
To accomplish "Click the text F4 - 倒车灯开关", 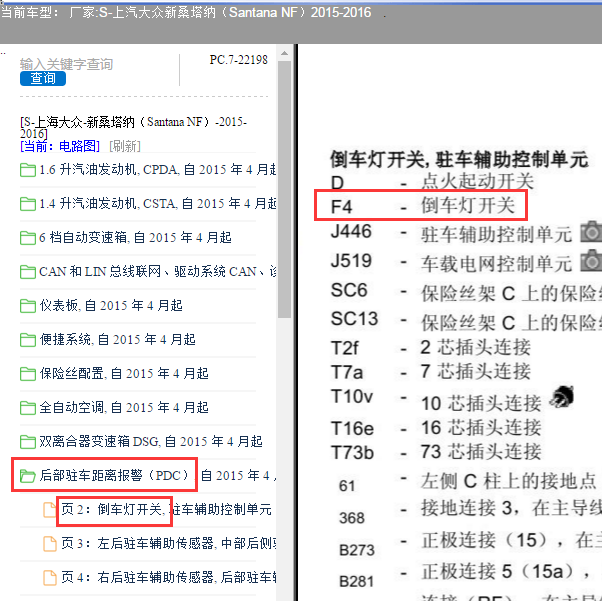I will (422, 206).
